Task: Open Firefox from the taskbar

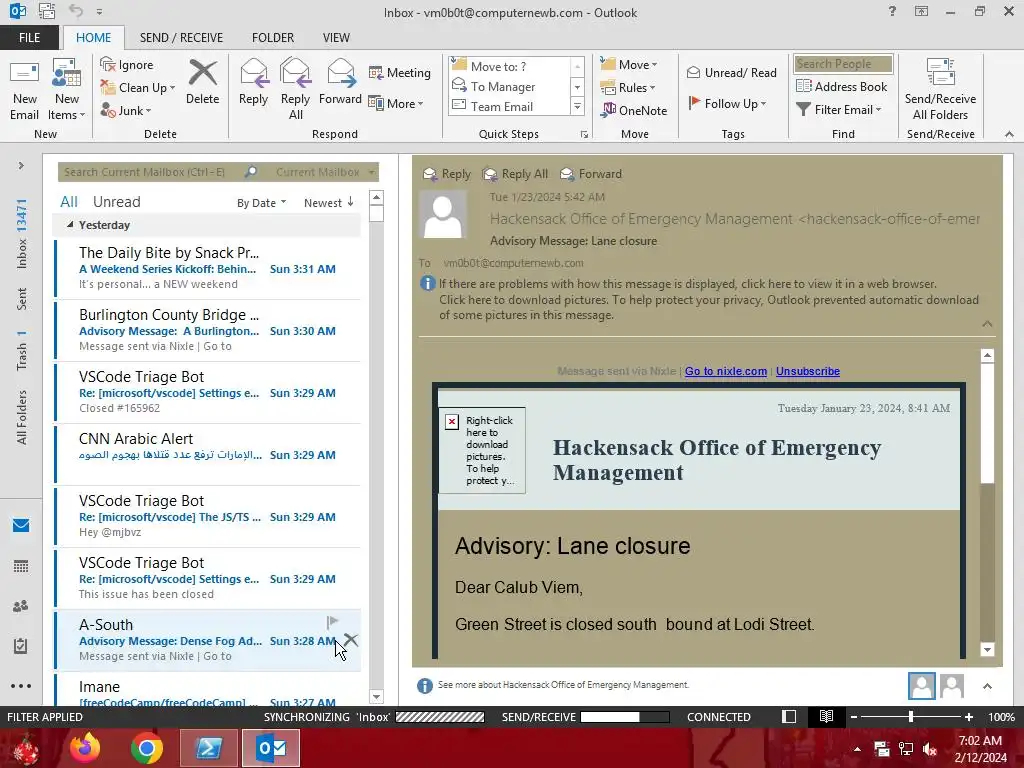Action: pos(85,748)
